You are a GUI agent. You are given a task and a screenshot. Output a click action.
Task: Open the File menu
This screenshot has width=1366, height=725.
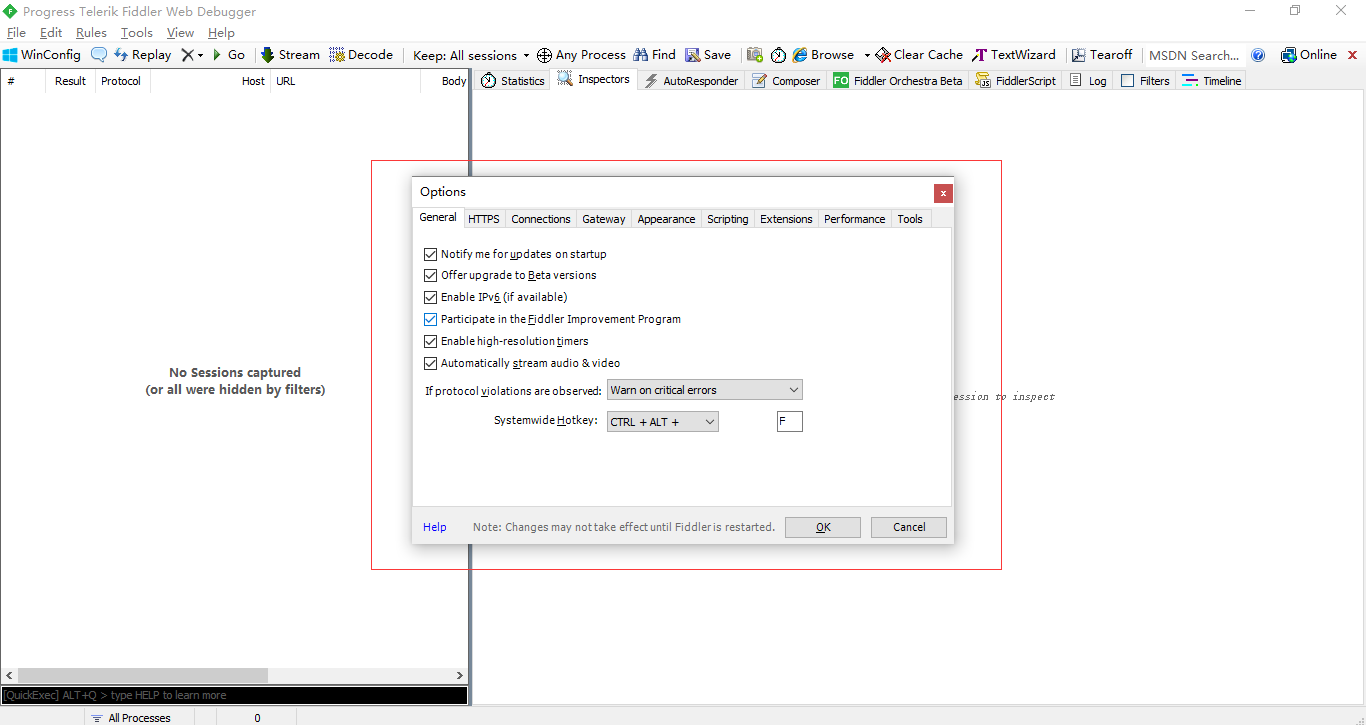click(x=16, y=33)
